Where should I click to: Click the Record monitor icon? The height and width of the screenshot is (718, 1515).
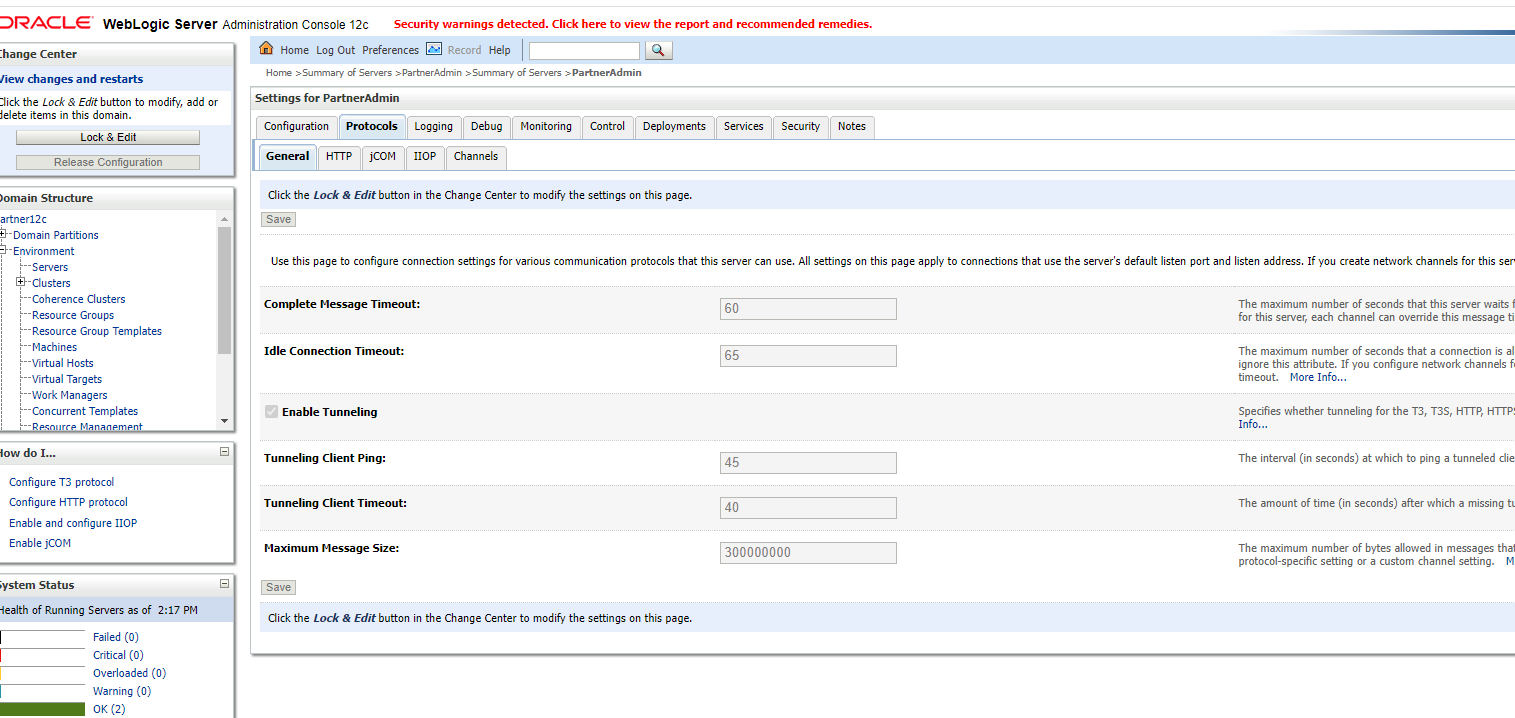click(x=434, y=48)
